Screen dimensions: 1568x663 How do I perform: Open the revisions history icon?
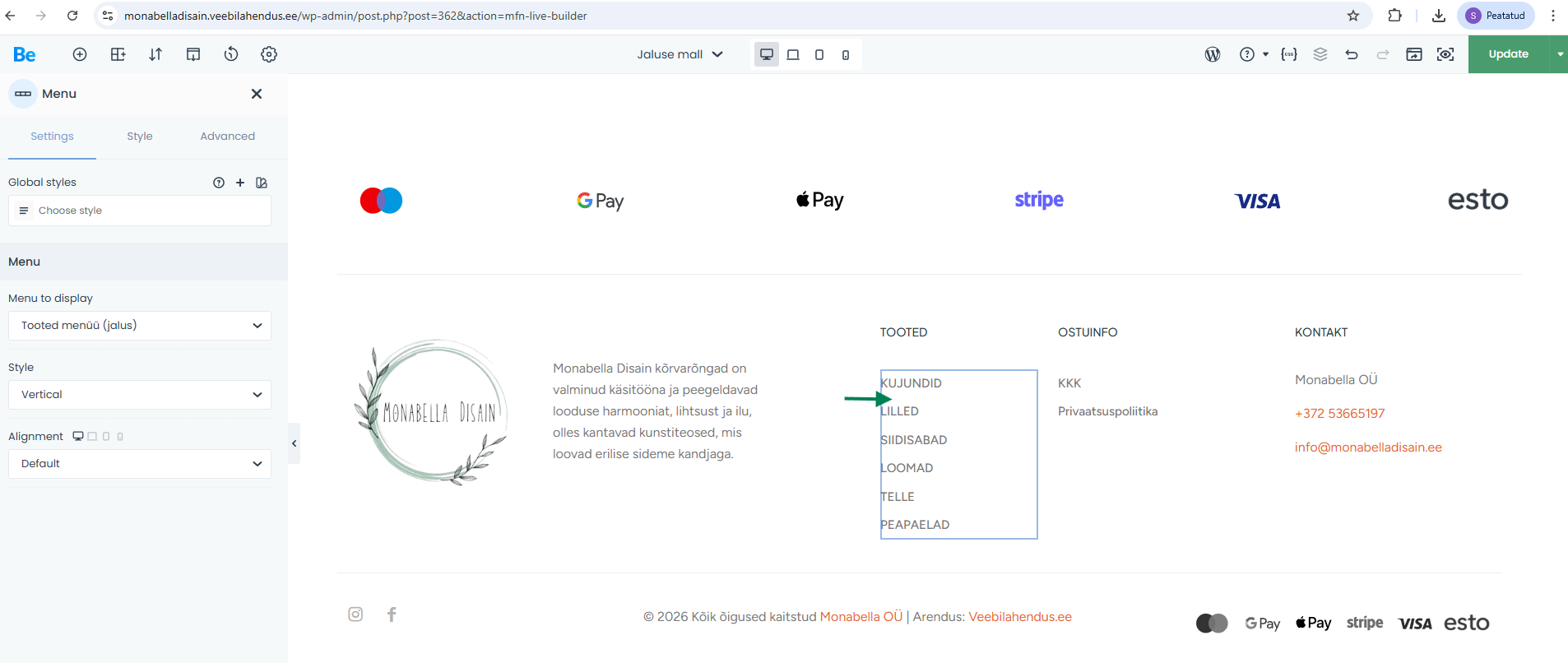point(231,54)
